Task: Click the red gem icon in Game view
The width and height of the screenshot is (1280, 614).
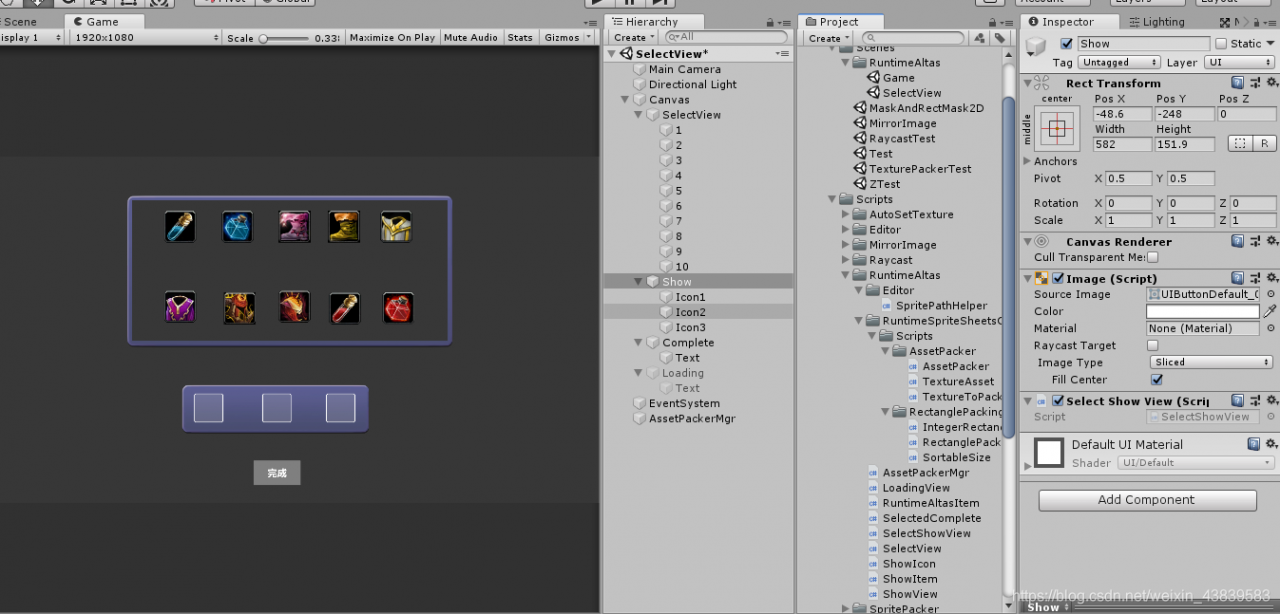Action: click(x=398, y=307)
